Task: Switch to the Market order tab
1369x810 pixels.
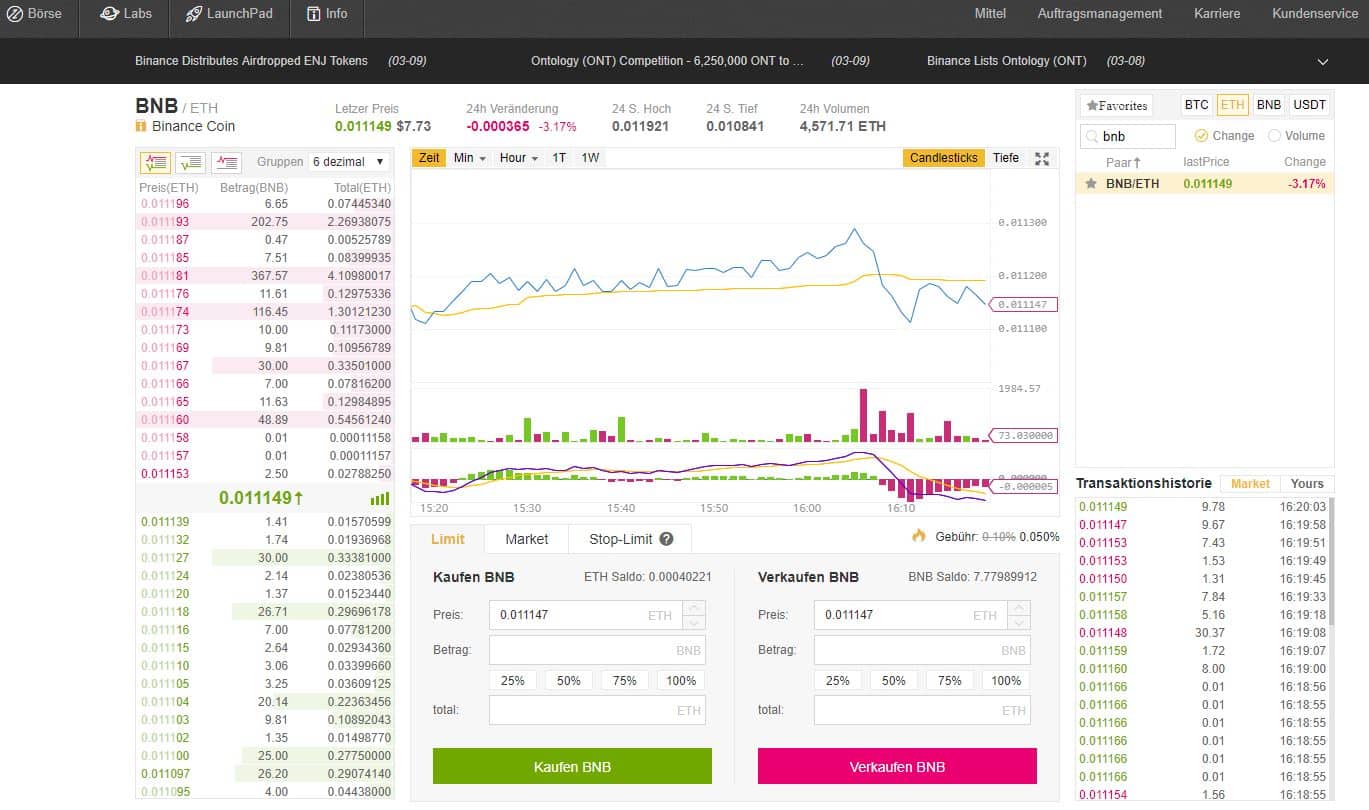Action: pyautogui.click(x=526, y=539)
